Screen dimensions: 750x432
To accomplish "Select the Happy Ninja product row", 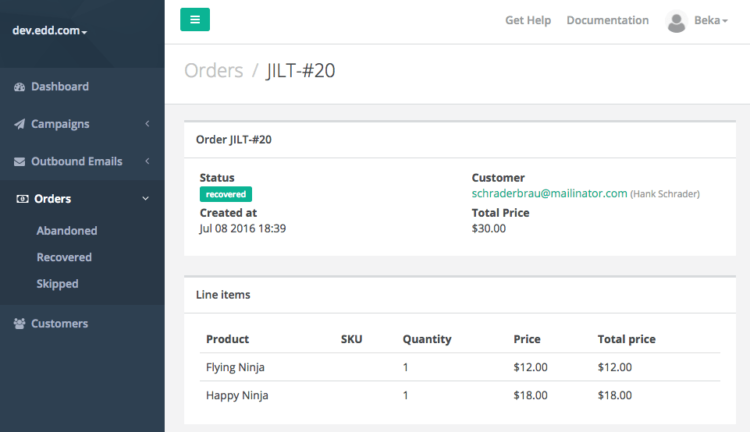I will coord(460,395).
